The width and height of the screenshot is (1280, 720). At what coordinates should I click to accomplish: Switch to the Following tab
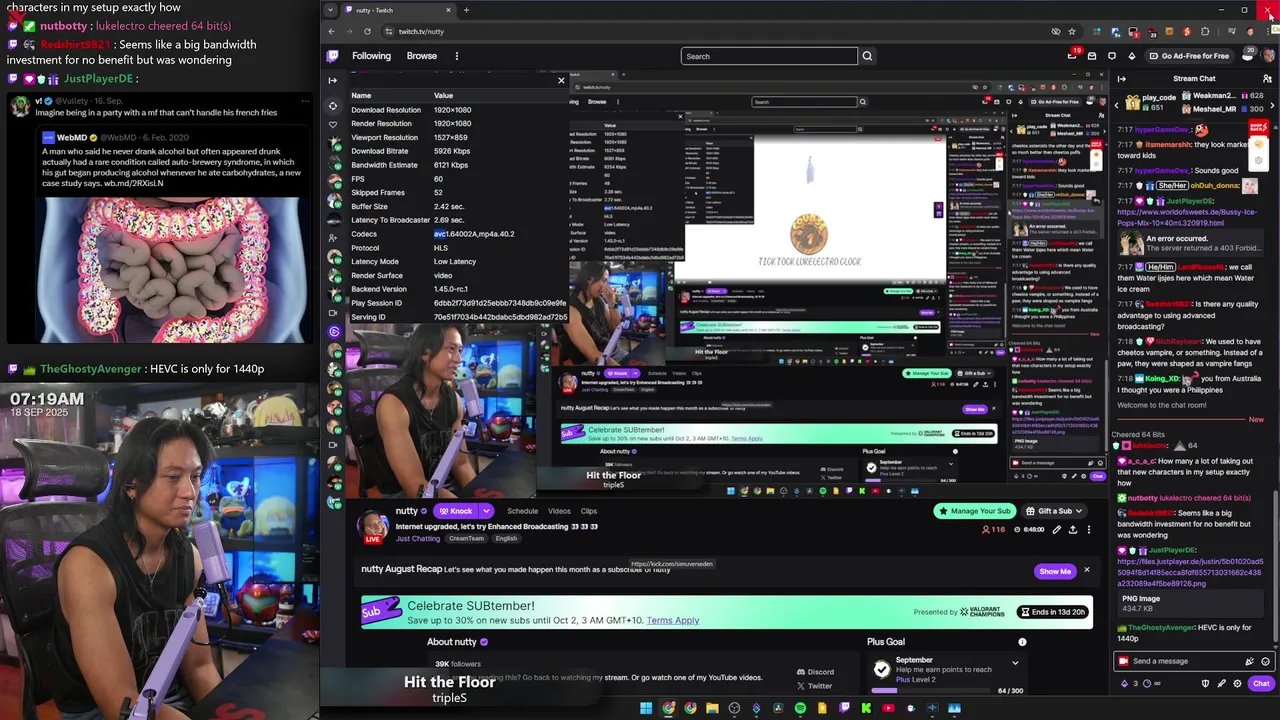pos(371,56)
